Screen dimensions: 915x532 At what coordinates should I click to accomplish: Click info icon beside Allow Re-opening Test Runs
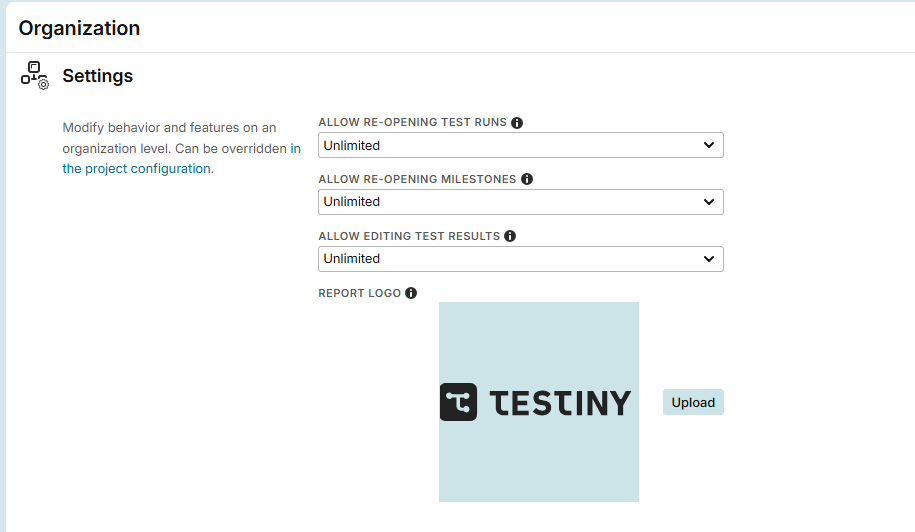coord(517,123)
